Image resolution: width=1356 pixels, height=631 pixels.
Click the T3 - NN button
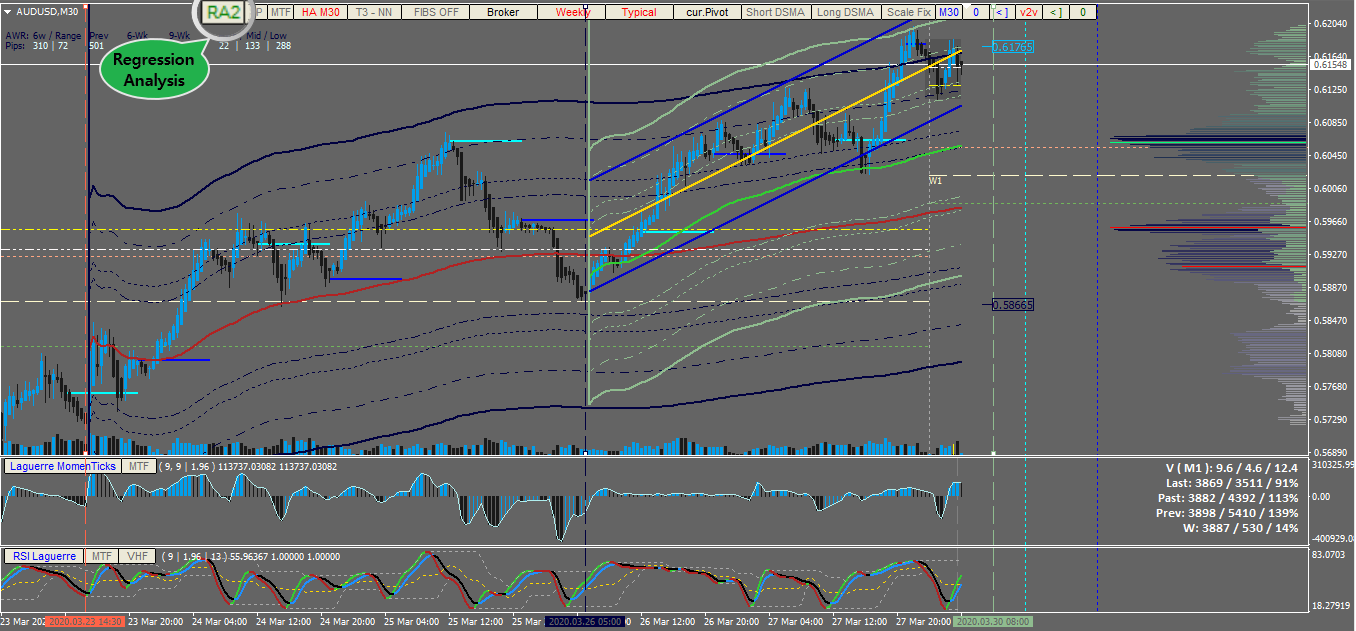[x=372, y=12]
